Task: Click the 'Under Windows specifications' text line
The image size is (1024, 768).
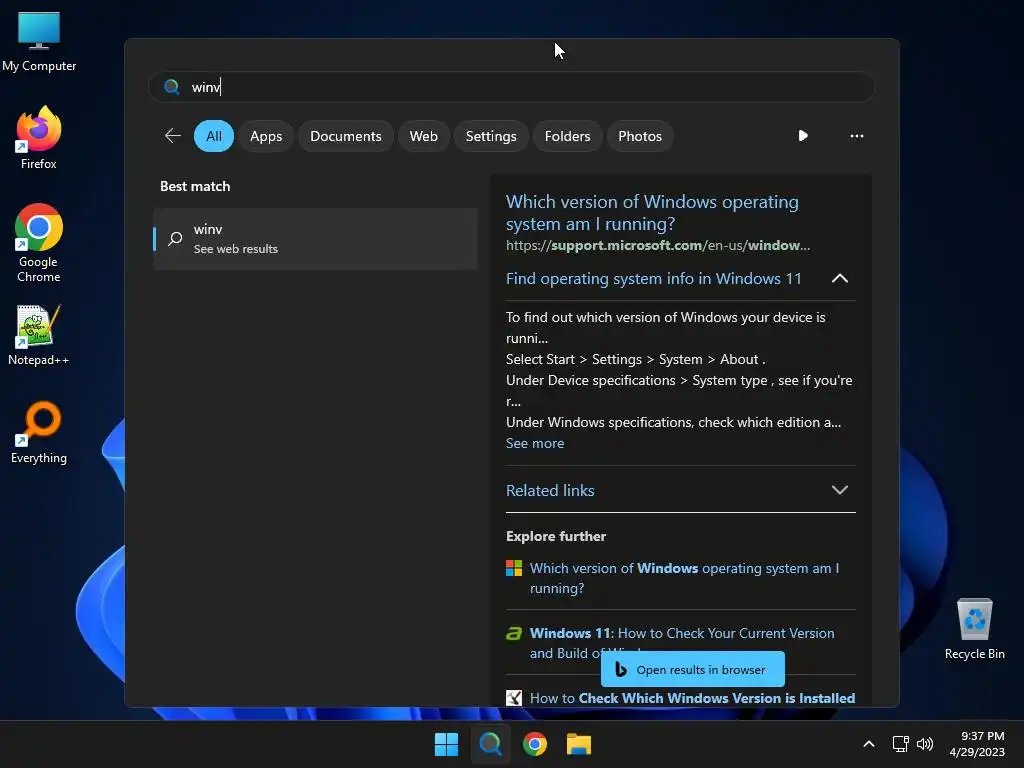Action: click(x=673, y=423)
